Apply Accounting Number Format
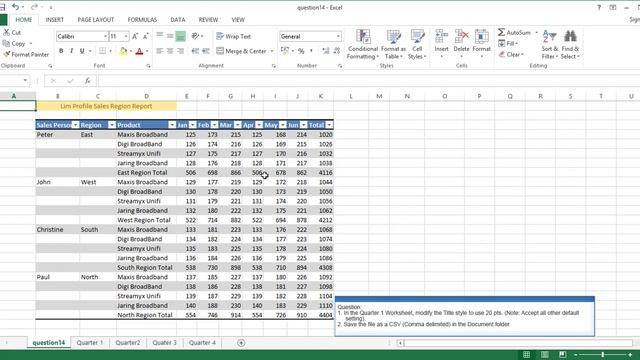 click(x=284, y=51)
